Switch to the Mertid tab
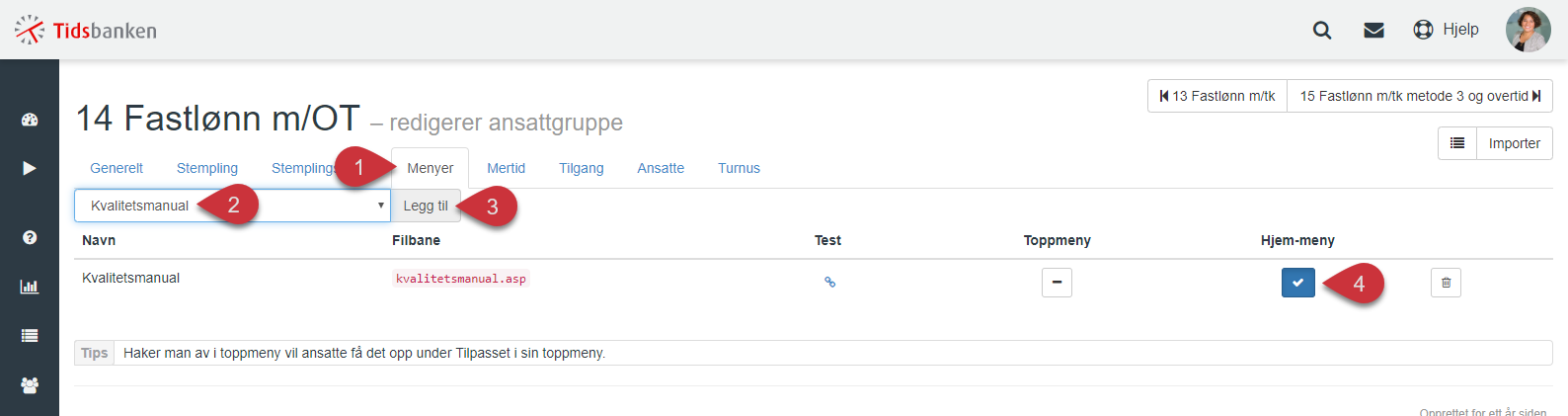This screenshot has height=416, width=1568. click(506, 168)
